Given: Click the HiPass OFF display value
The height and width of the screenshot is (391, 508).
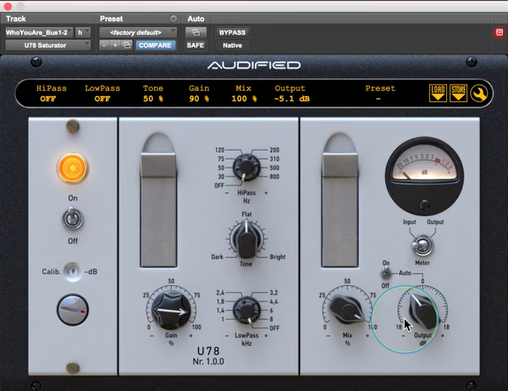Looking at the screenshot, I should (x=48, y=99).
